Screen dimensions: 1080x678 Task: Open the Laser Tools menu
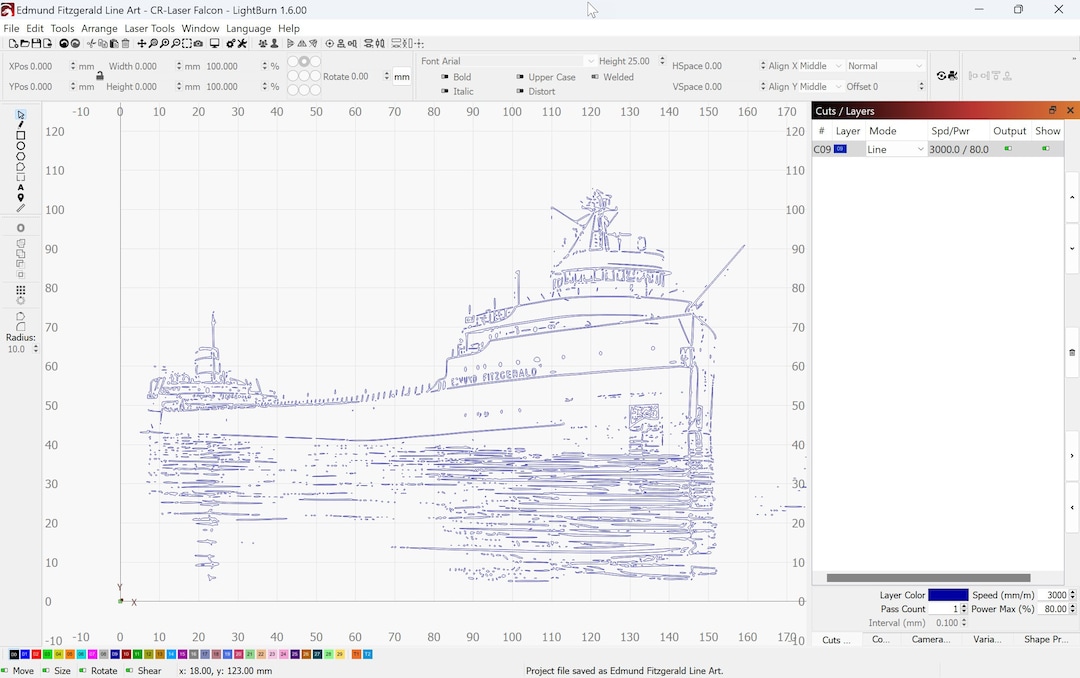(x=150, y=28)
